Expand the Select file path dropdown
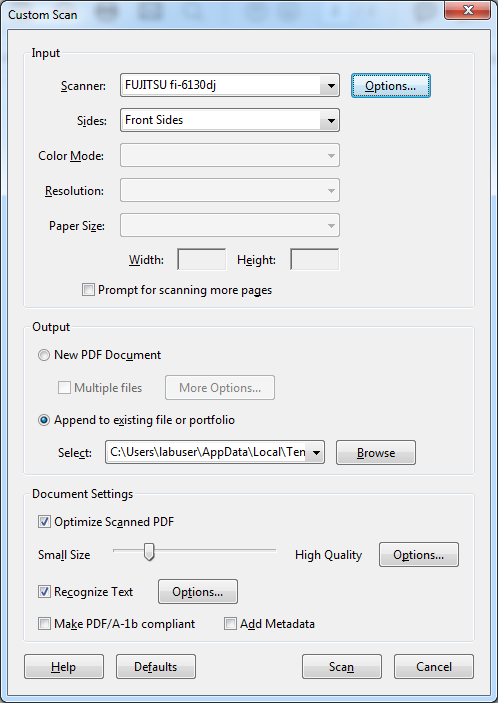Viewport: 498px width, 703px height. click(316, 452)
